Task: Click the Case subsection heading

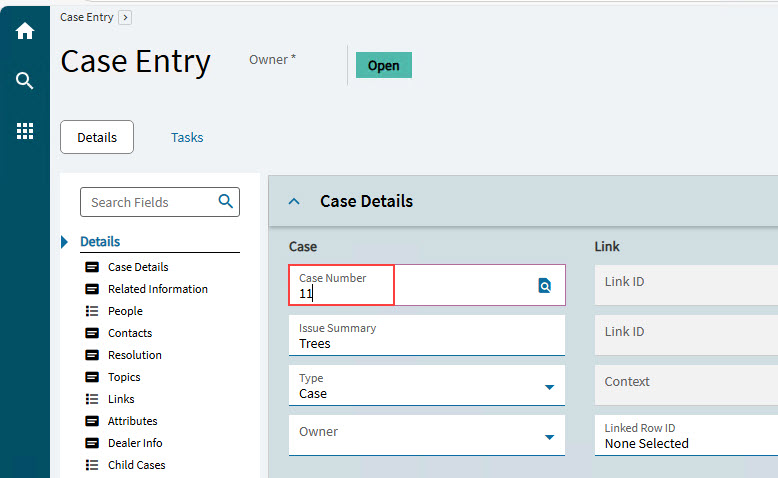Action: [303, 247]
